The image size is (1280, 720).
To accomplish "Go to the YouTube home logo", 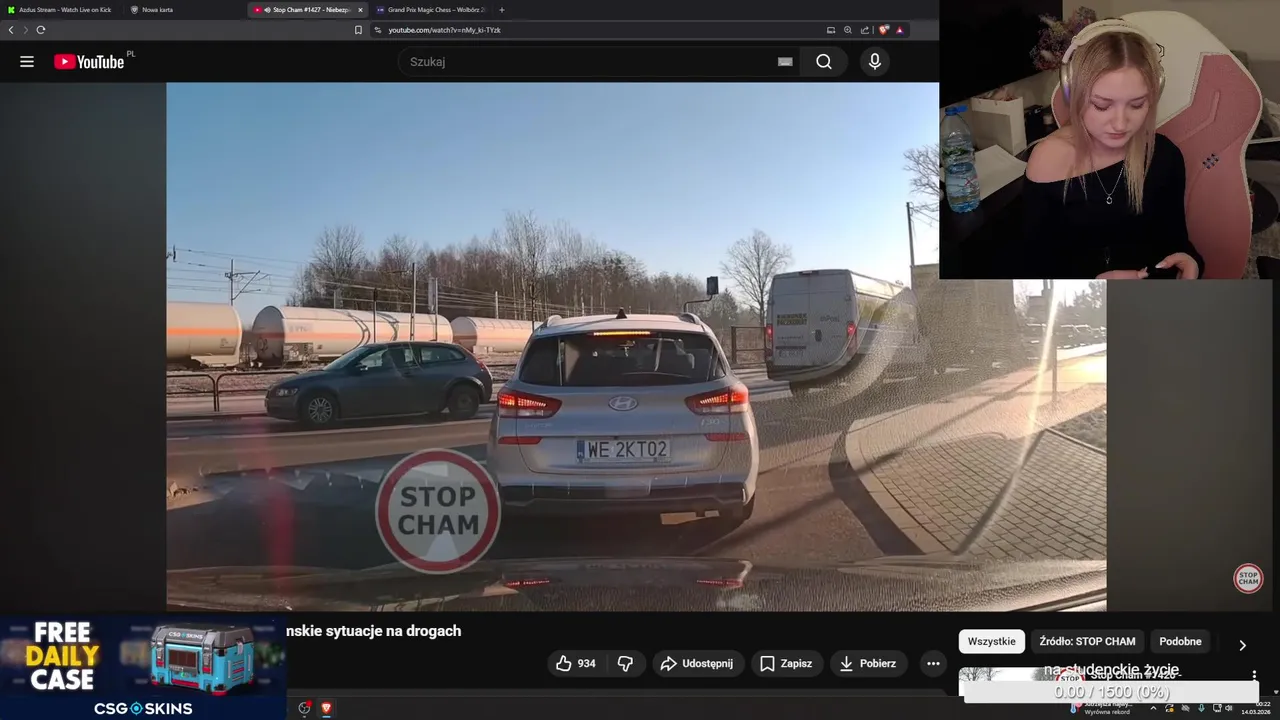I will coord(89,62).
